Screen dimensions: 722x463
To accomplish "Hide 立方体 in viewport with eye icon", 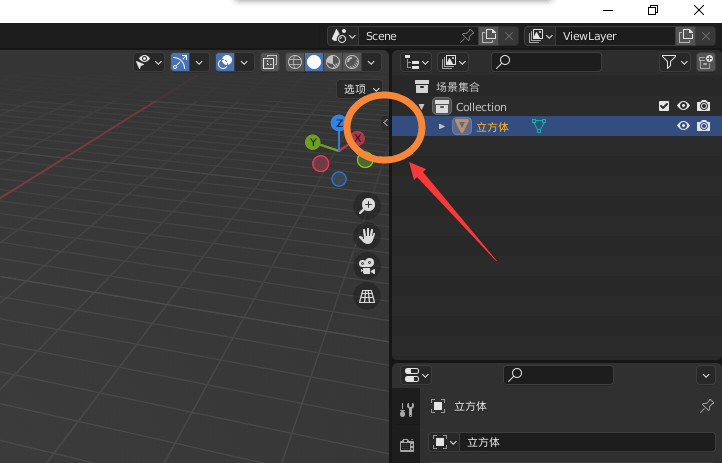I will (x=683, y=126).
